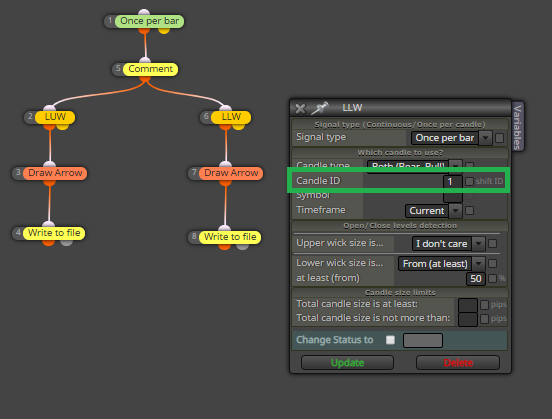Image resolution: width=552 pixels, height=419 pixels.
Task: Tick the checkbox beside Timeframe
Action: [469, 211]
